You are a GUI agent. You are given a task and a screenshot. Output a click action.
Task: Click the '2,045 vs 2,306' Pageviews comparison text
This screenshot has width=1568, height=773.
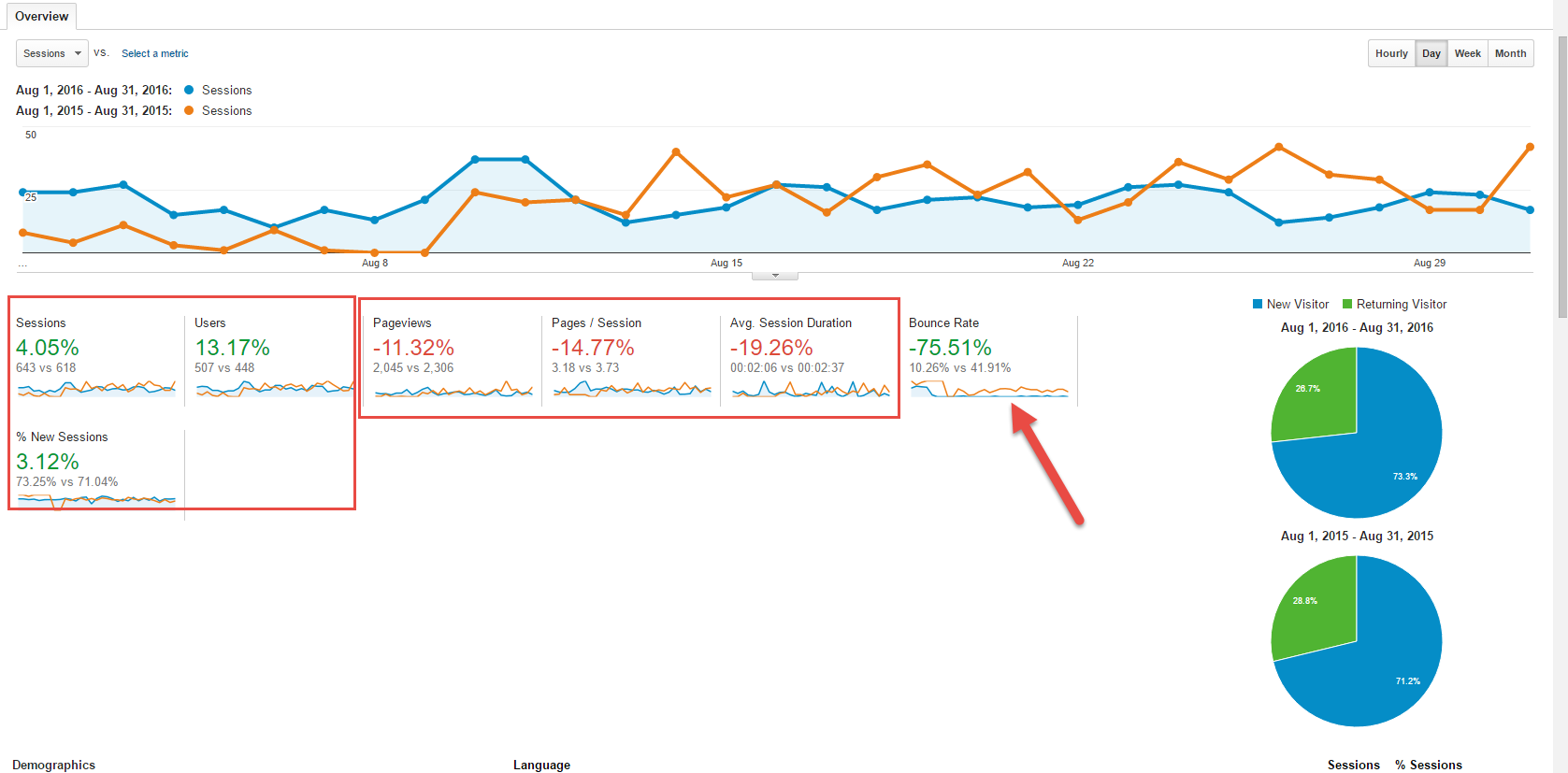click(x=413, y=367)
